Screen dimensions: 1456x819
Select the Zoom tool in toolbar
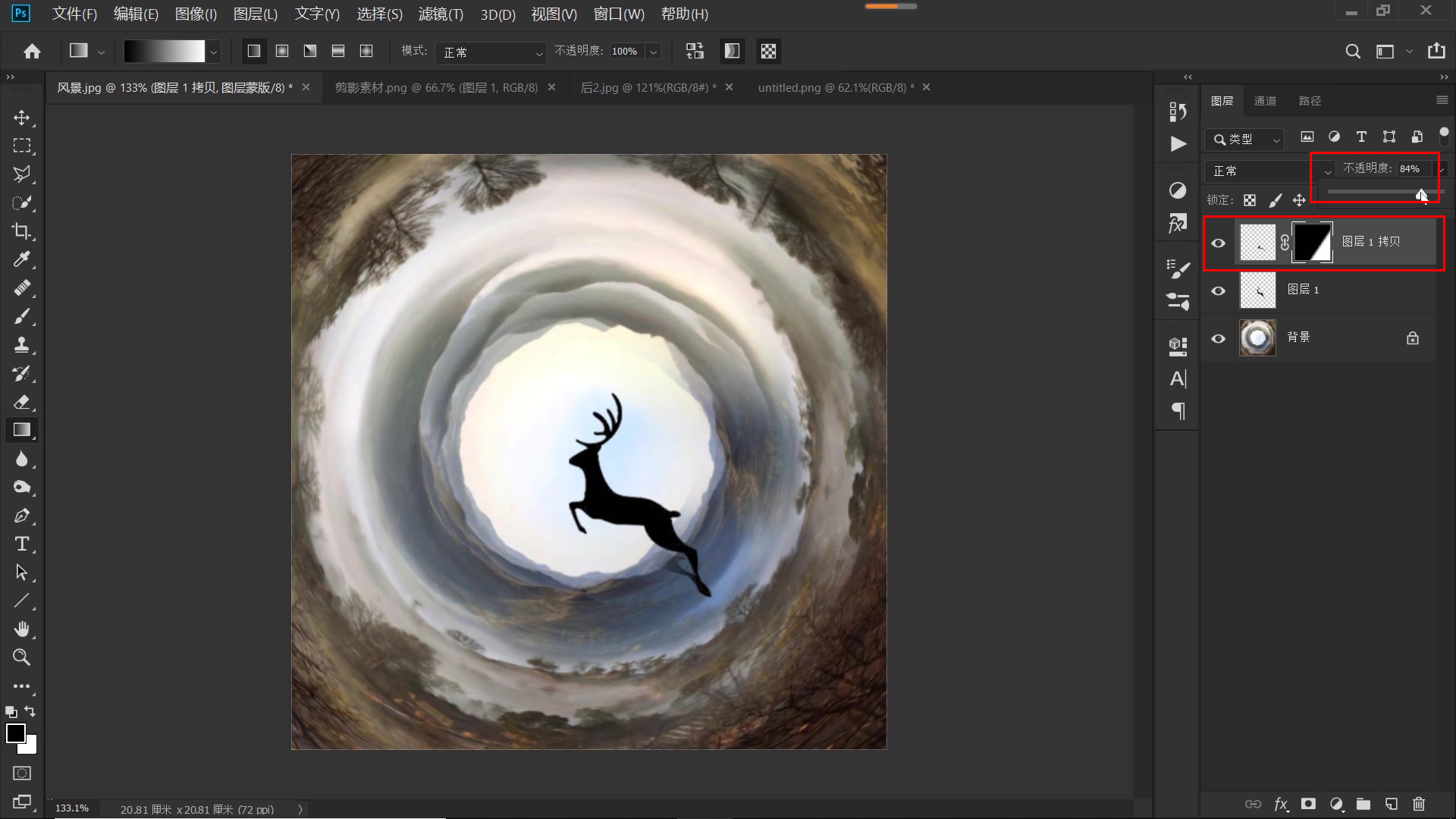pyautogui.click(x=21, y=657)
